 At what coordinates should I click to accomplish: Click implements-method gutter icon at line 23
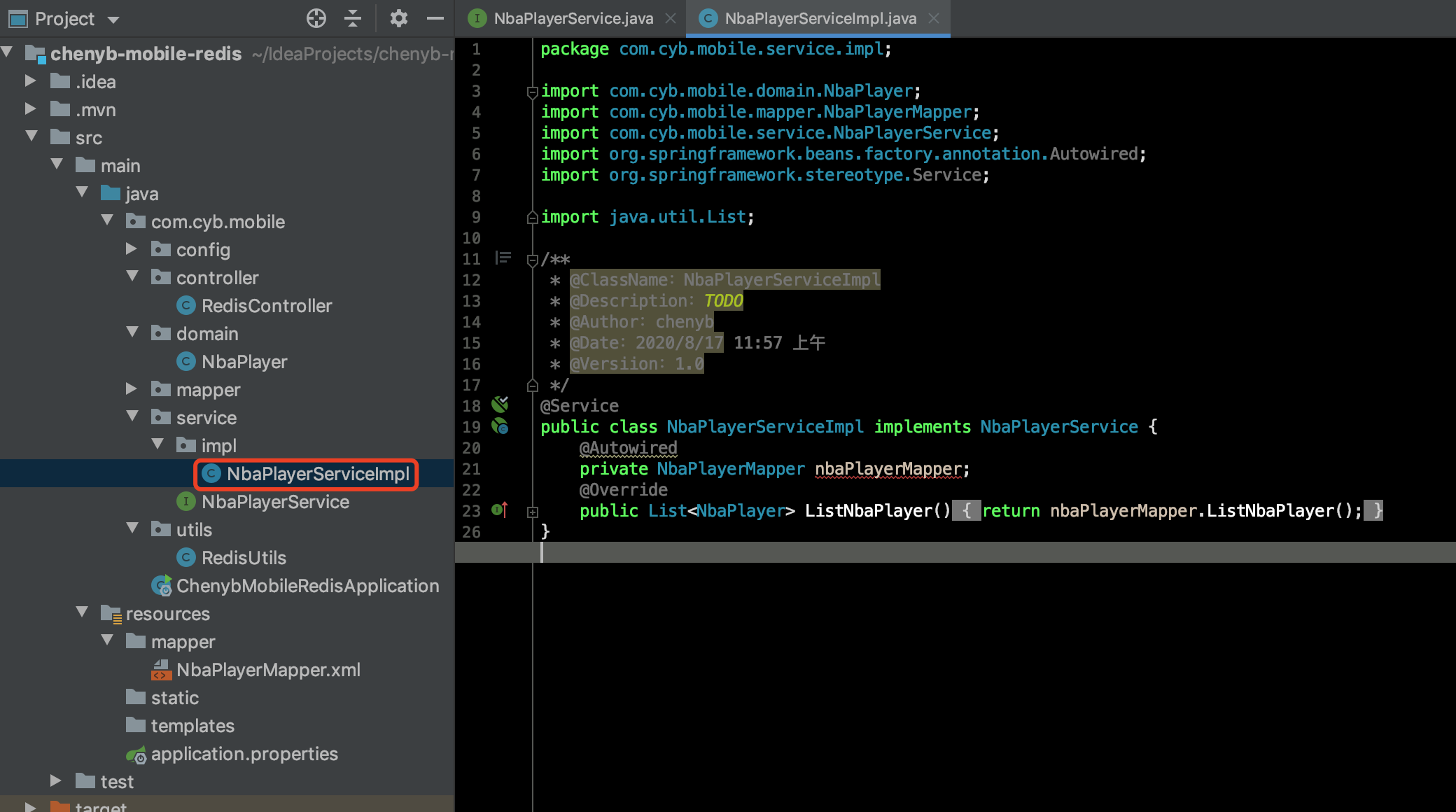click(500, 510)
